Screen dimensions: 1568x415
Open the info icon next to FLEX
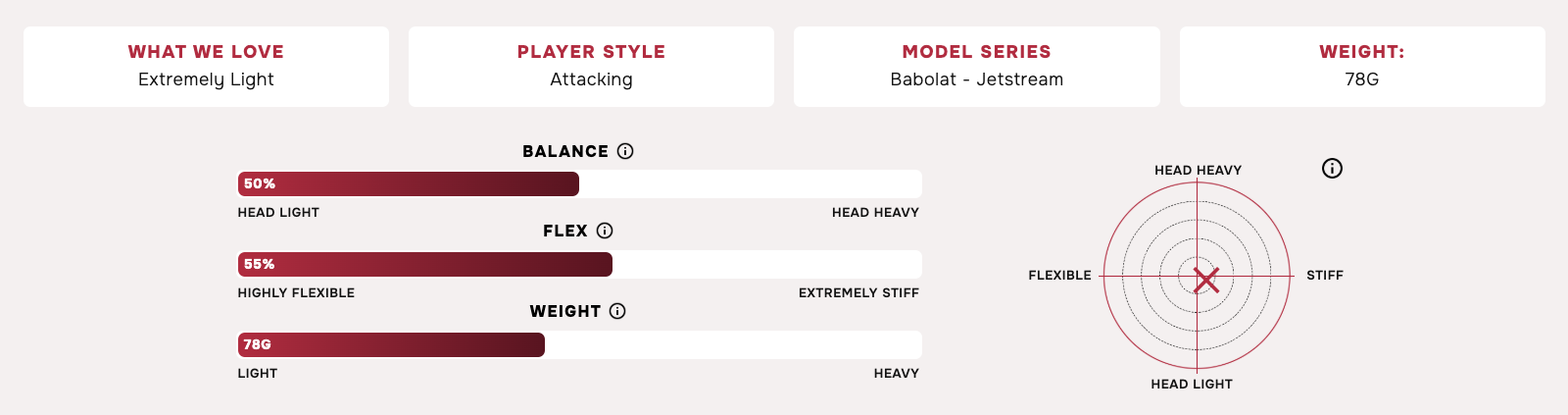click(605, 231)
